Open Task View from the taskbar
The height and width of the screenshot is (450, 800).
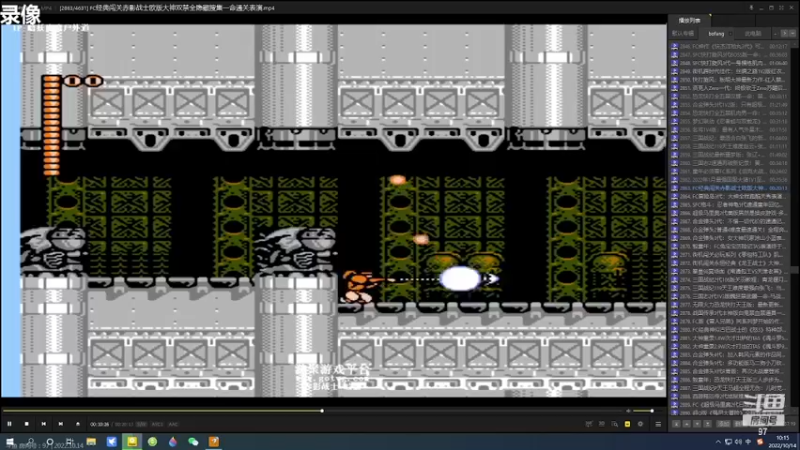pos(70,441)
